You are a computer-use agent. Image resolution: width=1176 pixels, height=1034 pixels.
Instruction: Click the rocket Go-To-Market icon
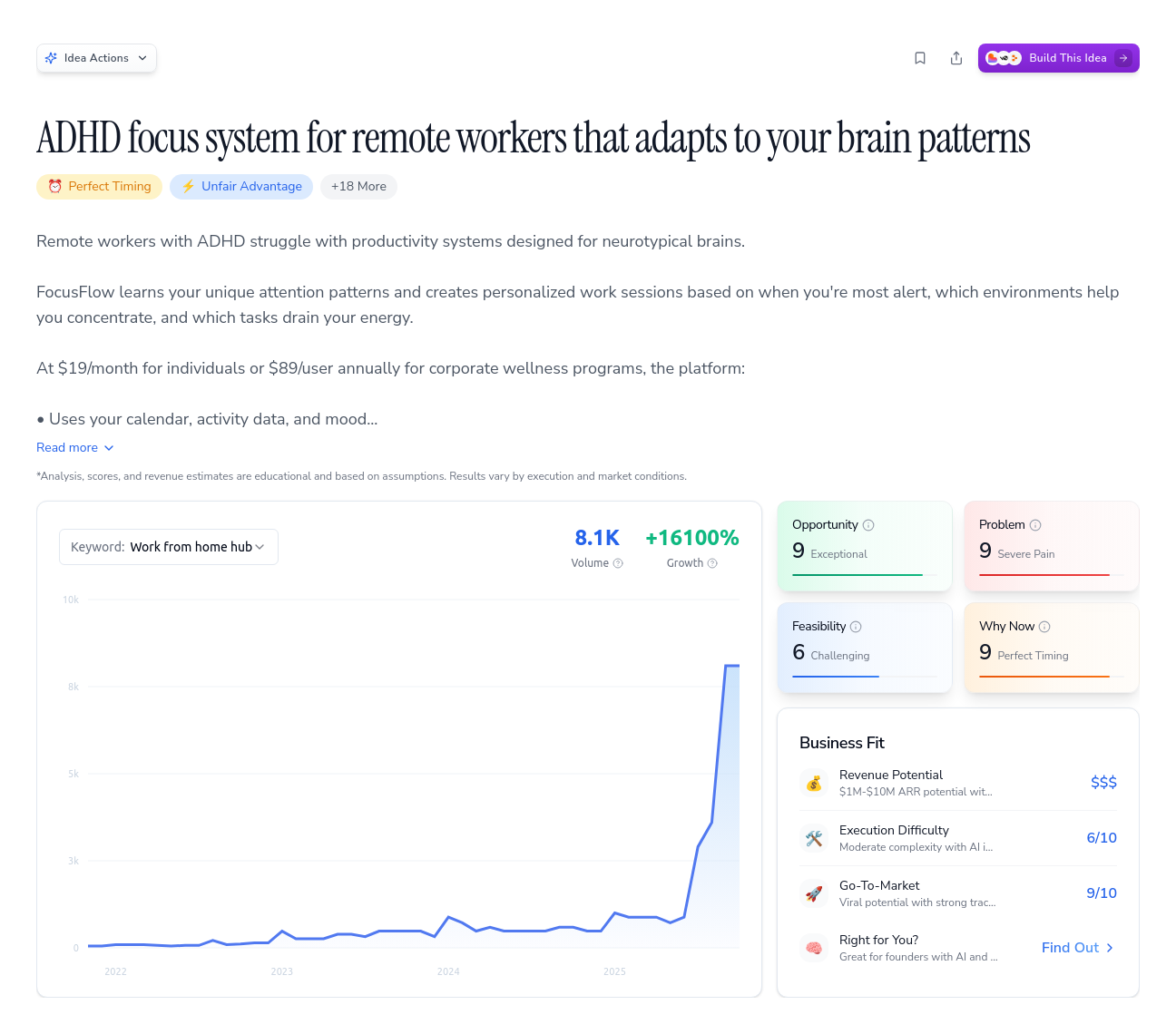814,893
